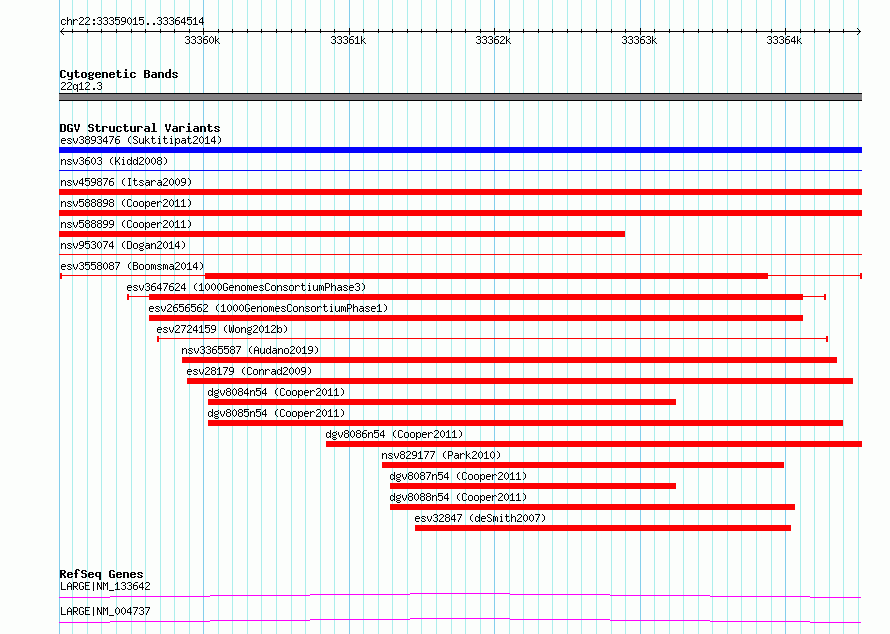Select the 33363k ruler tick label
The width and height of the screenshot is (890, 634).
point(639,40)
